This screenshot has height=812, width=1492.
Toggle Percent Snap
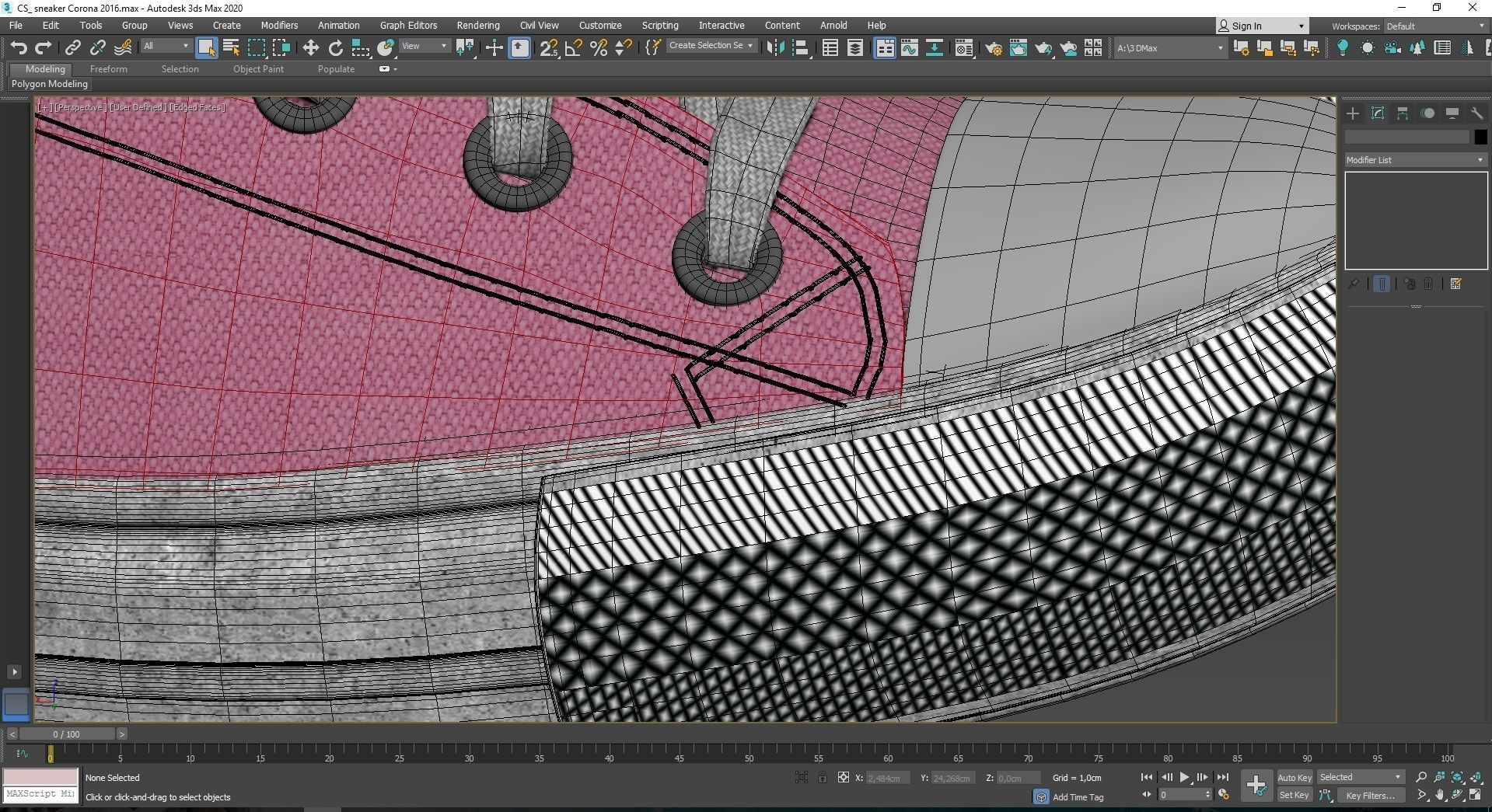[x=599, y=48]
